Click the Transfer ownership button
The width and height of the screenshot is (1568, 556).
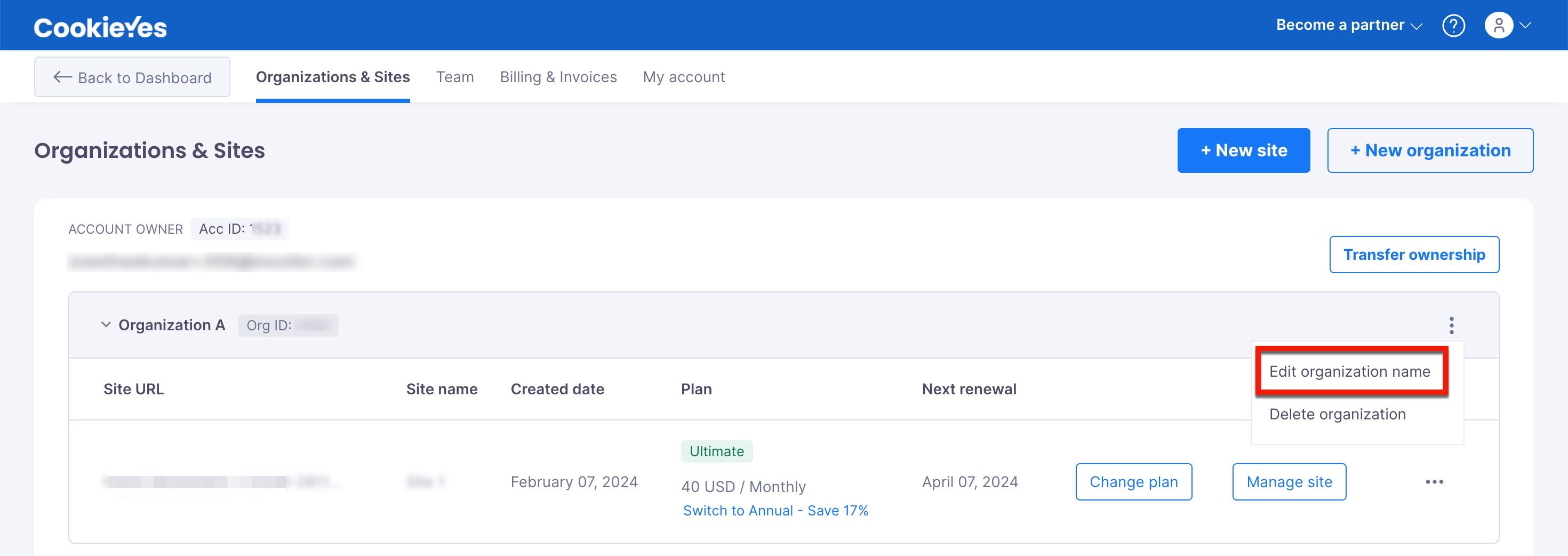pyautogui.click(x=1414, y=255)
